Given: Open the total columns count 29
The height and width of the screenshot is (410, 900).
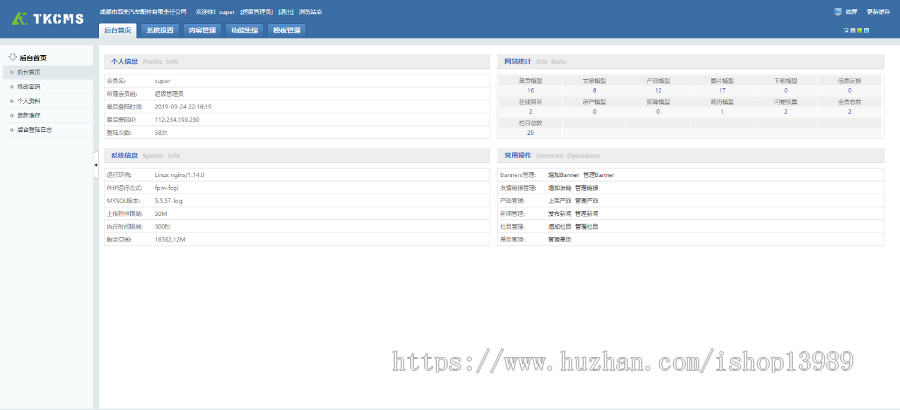Looking at the screenshot, I should 530,133.
